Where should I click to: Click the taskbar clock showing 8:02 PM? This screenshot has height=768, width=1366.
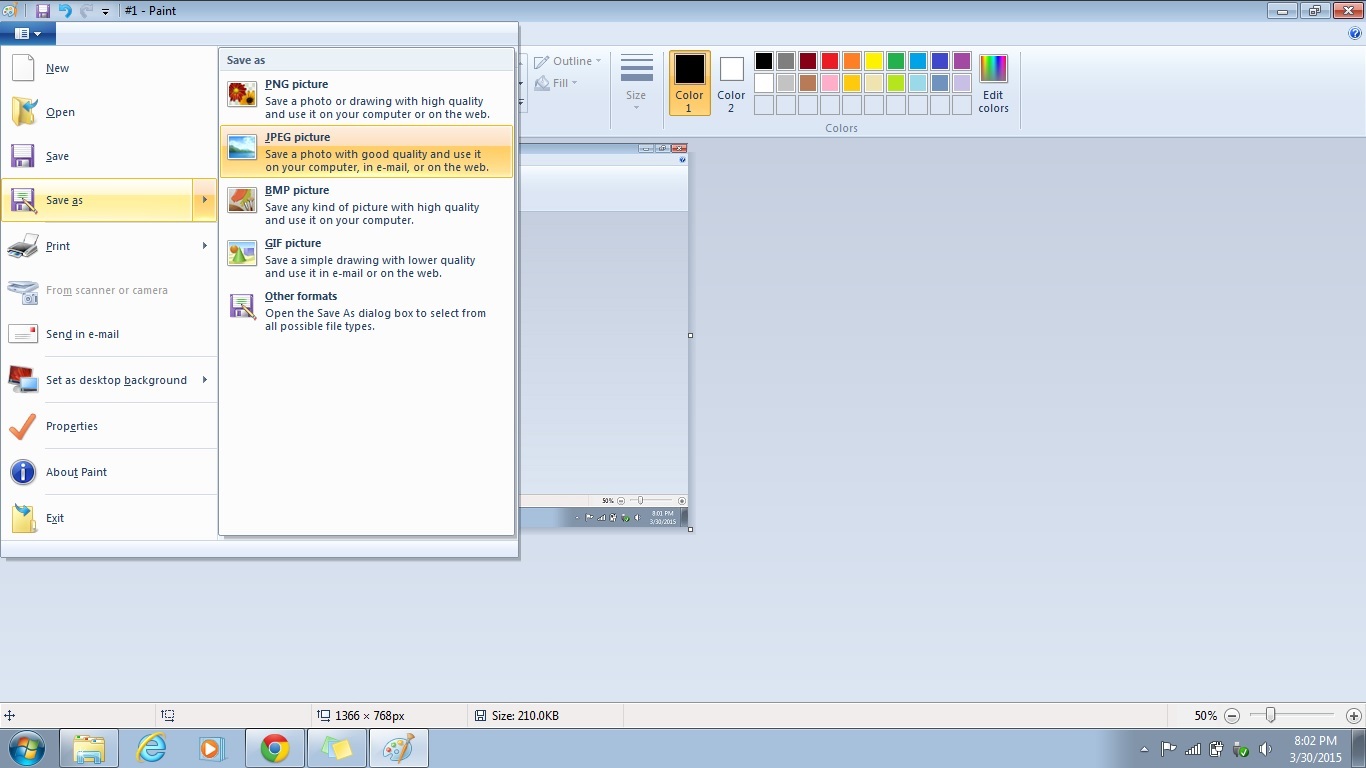point(1315,749)
